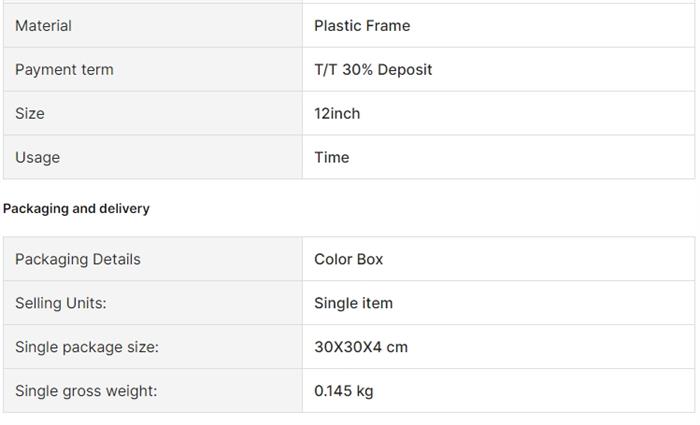Click the Packaging Details label
The image size is (700, 425).
pos(78,259)
